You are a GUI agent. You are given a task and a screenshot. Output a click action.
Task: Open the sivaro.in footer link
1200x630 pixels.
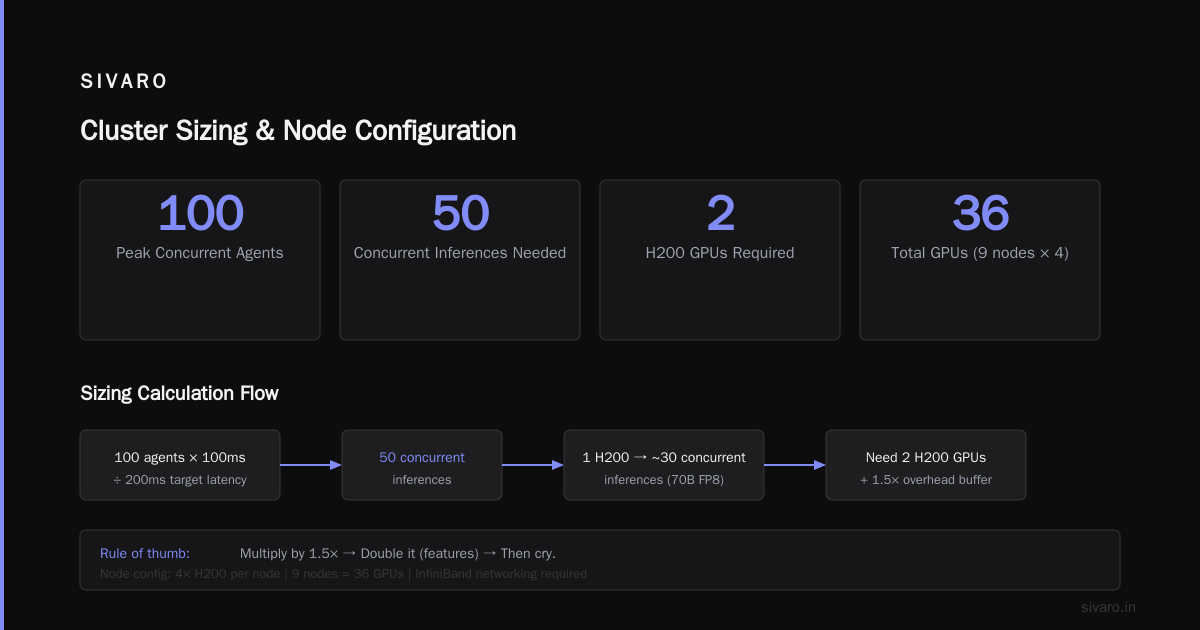pos(1108,607)
